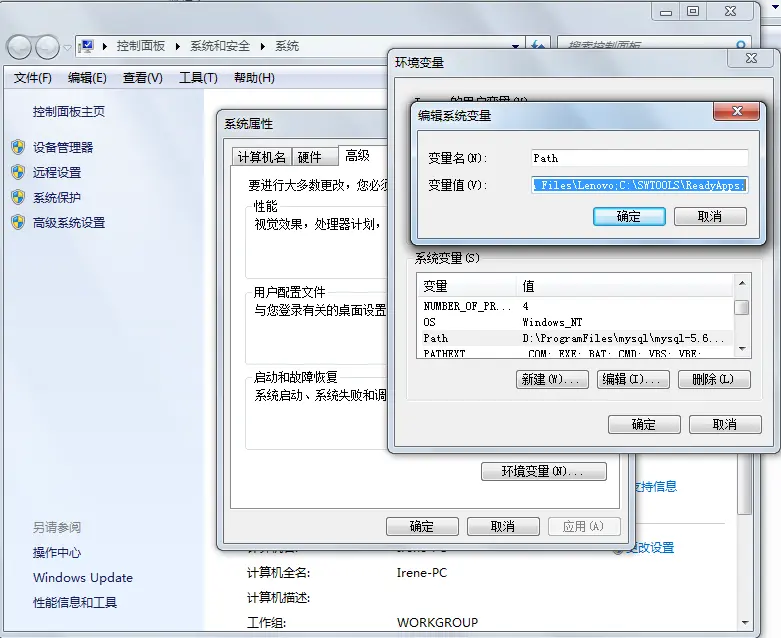Click the search magnifier icon in the search box
Image resolution: width=781 pixels, height=638 pixels.
click(741, 46)
